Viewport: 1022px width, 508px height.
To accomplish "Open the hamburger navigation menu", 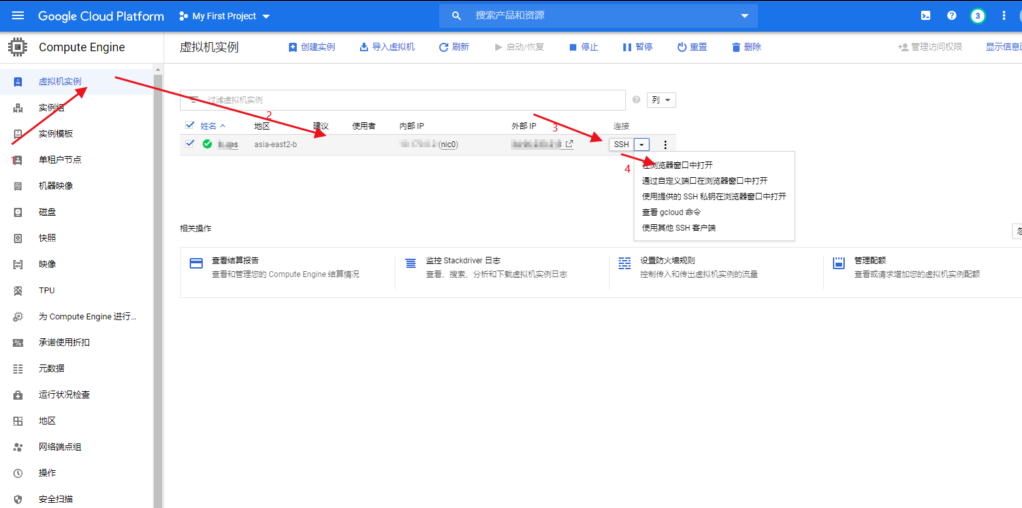I will (x=18, y=16).
